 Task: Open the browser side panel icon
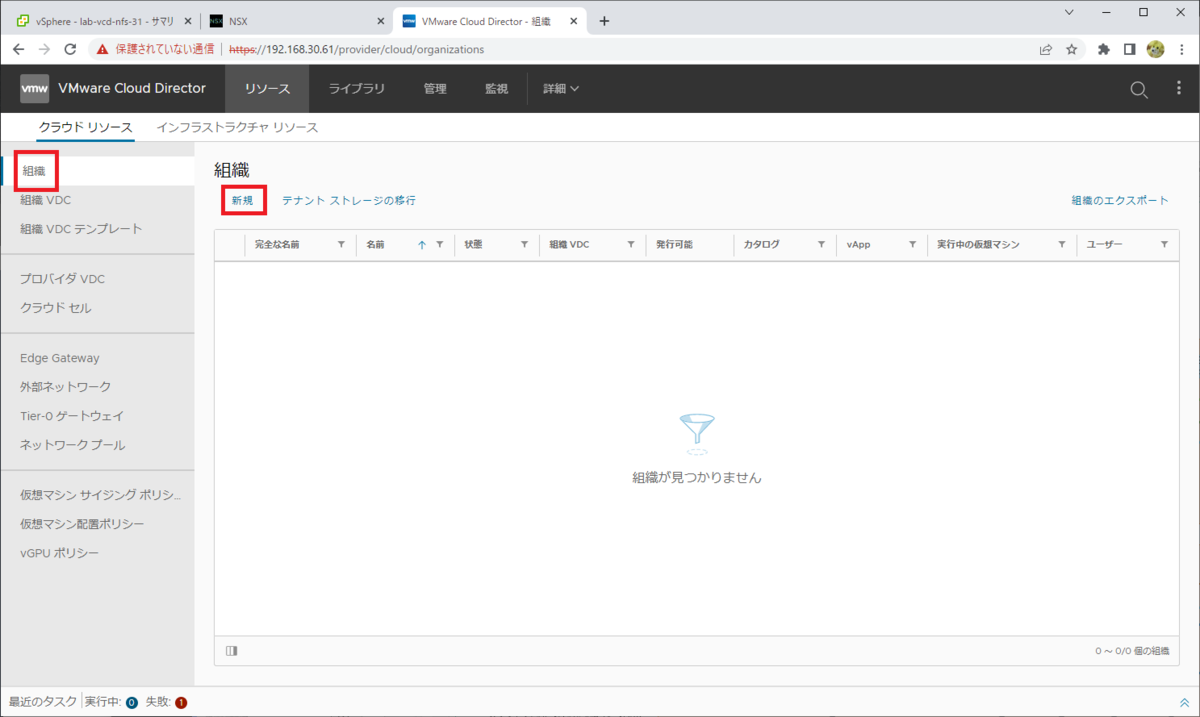pos(1129,49)
